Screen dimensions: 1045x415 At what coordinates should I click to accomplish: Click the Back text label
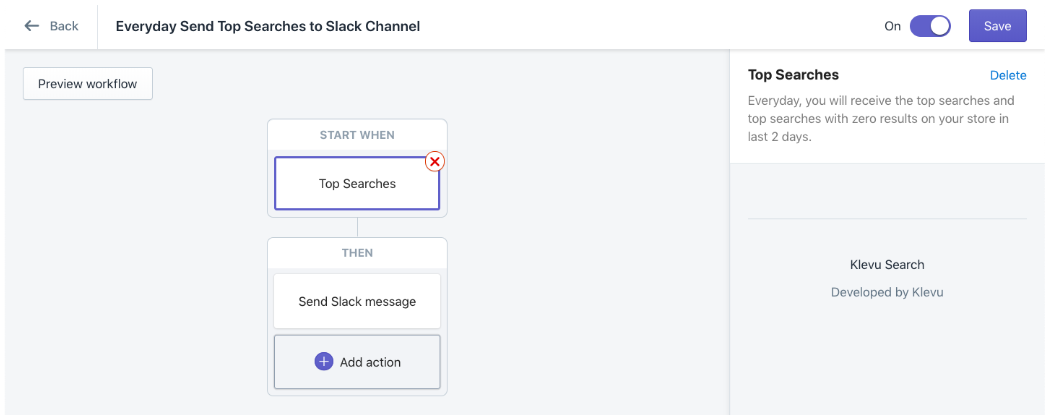[x=64, y=26]
